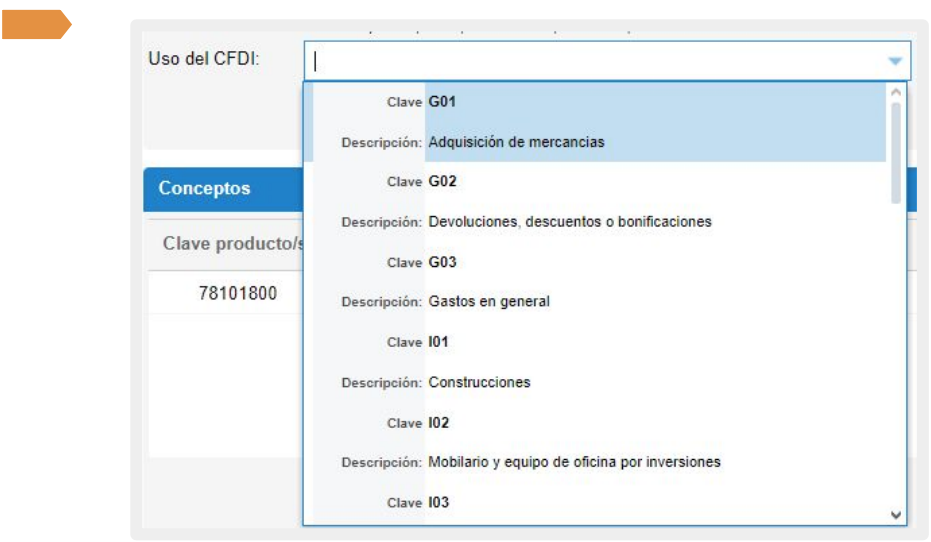Open the Conceptos section header
The image size is (931, 542).
coord(205,189)
